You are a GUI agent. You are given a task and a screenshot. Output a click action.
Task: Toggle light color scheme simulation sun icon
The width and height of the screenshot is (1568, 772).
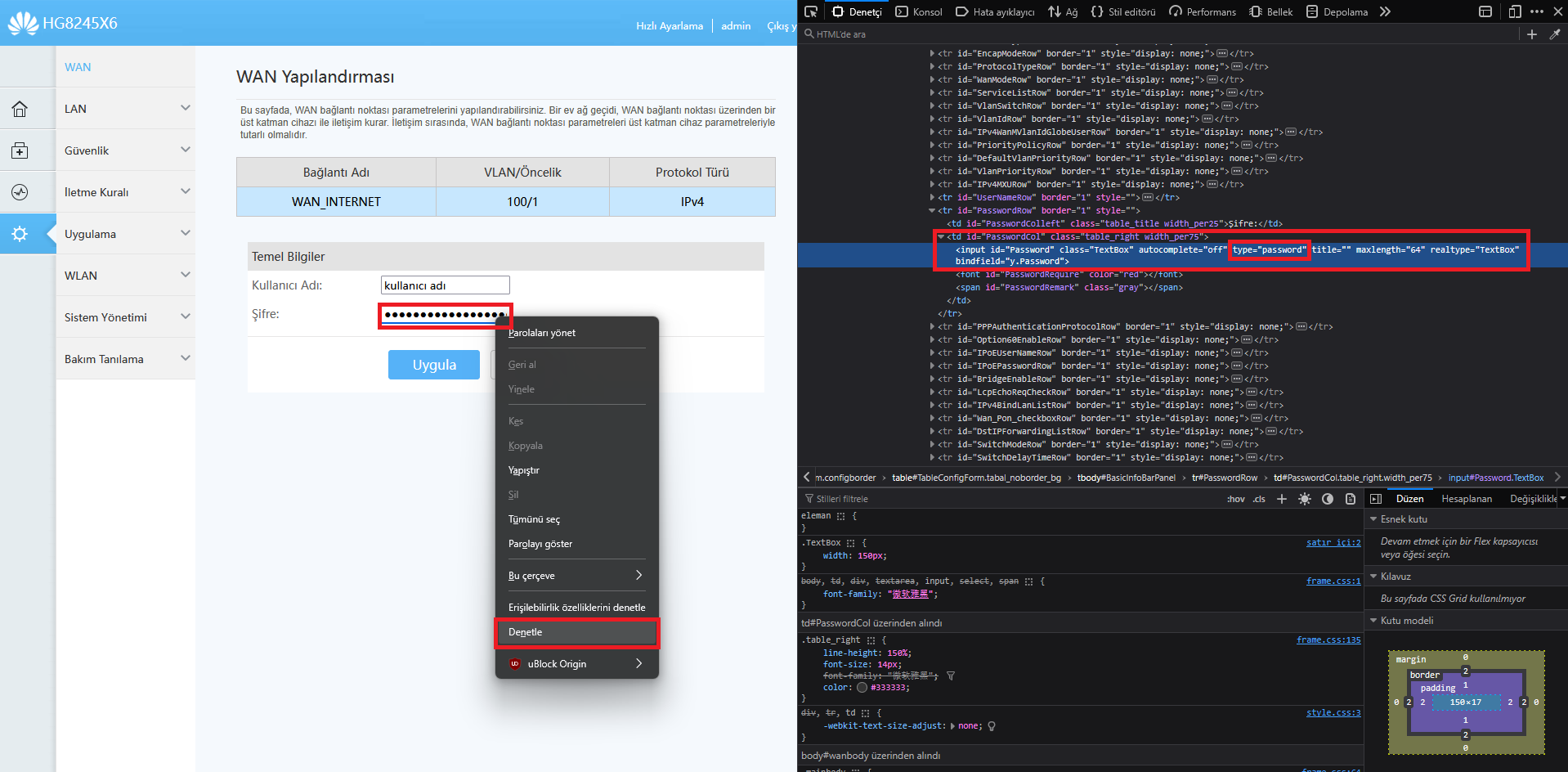tap(1305, 499)
